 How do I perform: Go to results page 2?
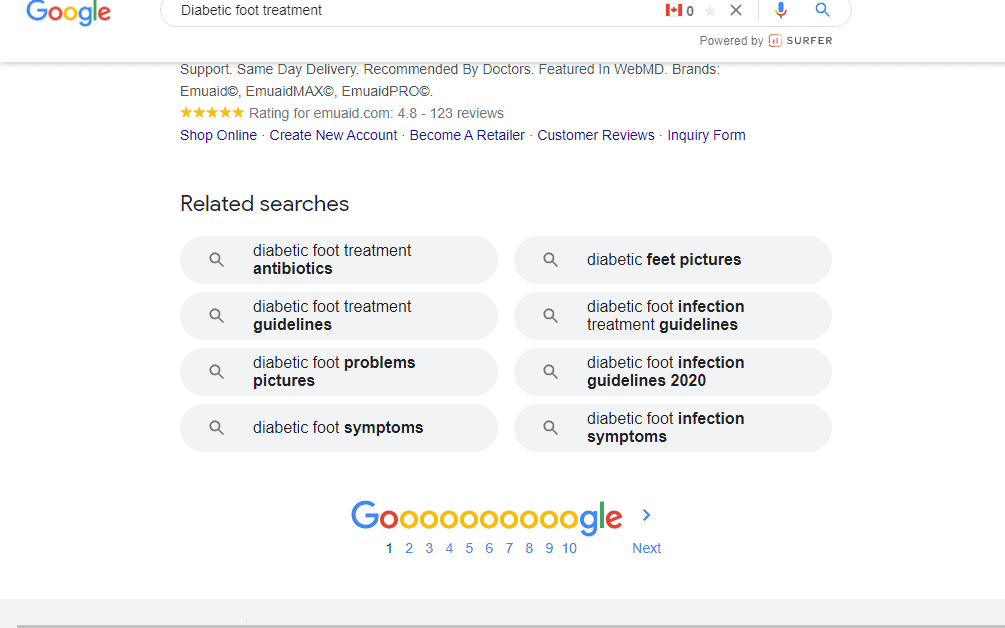click(409, 549)
